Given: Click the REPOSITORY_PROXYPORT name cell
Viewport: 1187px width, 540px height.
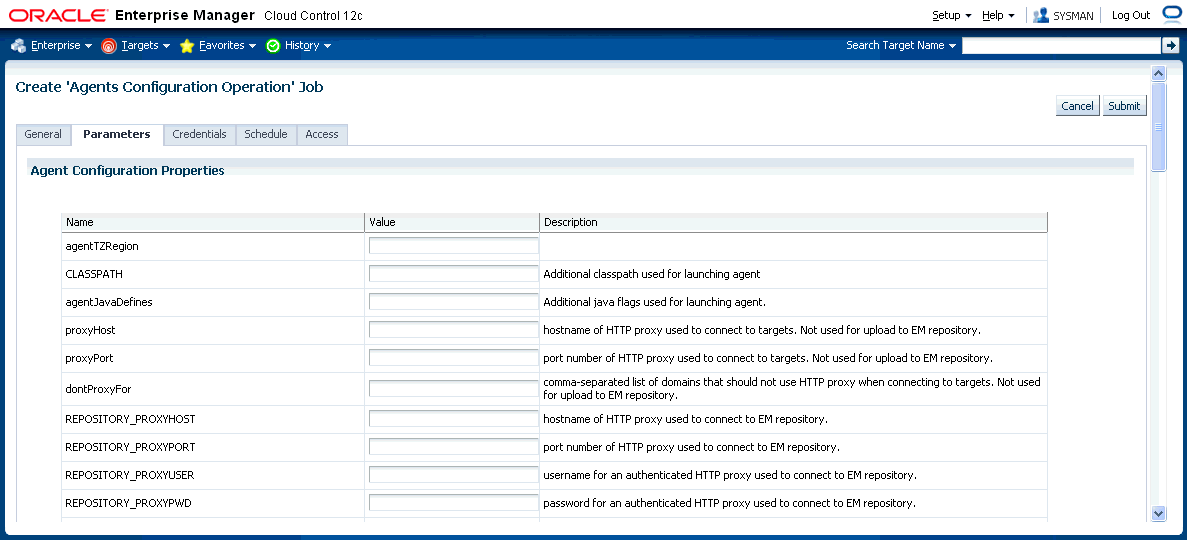Looking at the screenshot, I should click(x=213, y=447).
